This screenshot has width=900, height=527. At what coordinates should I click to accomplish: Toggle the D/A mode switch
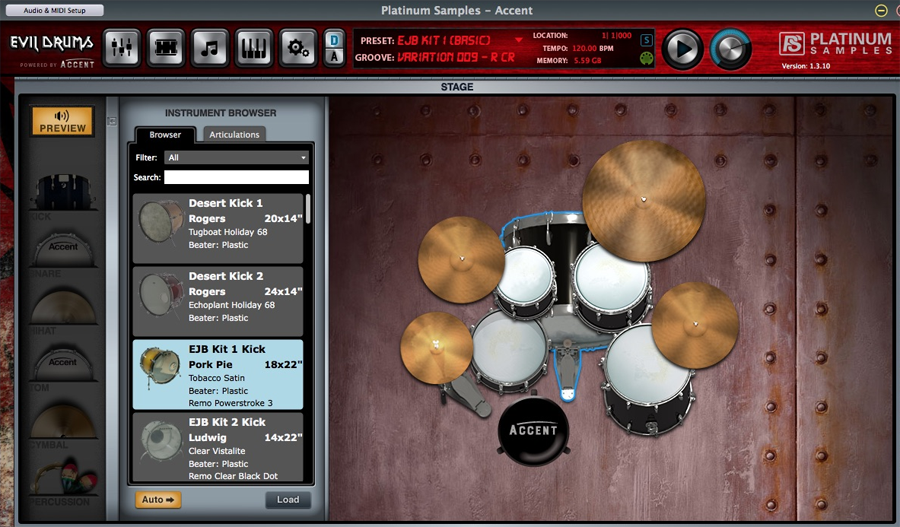pos(335,48)
